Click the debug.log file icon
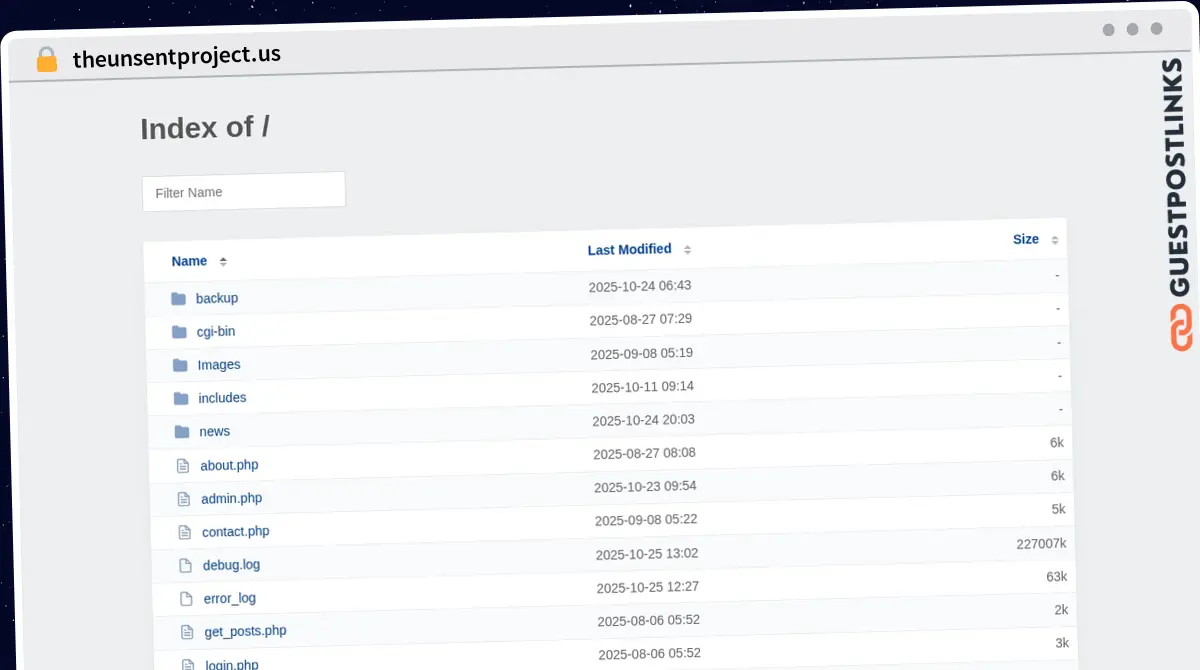1200x670 pixels. coord(185,565)
